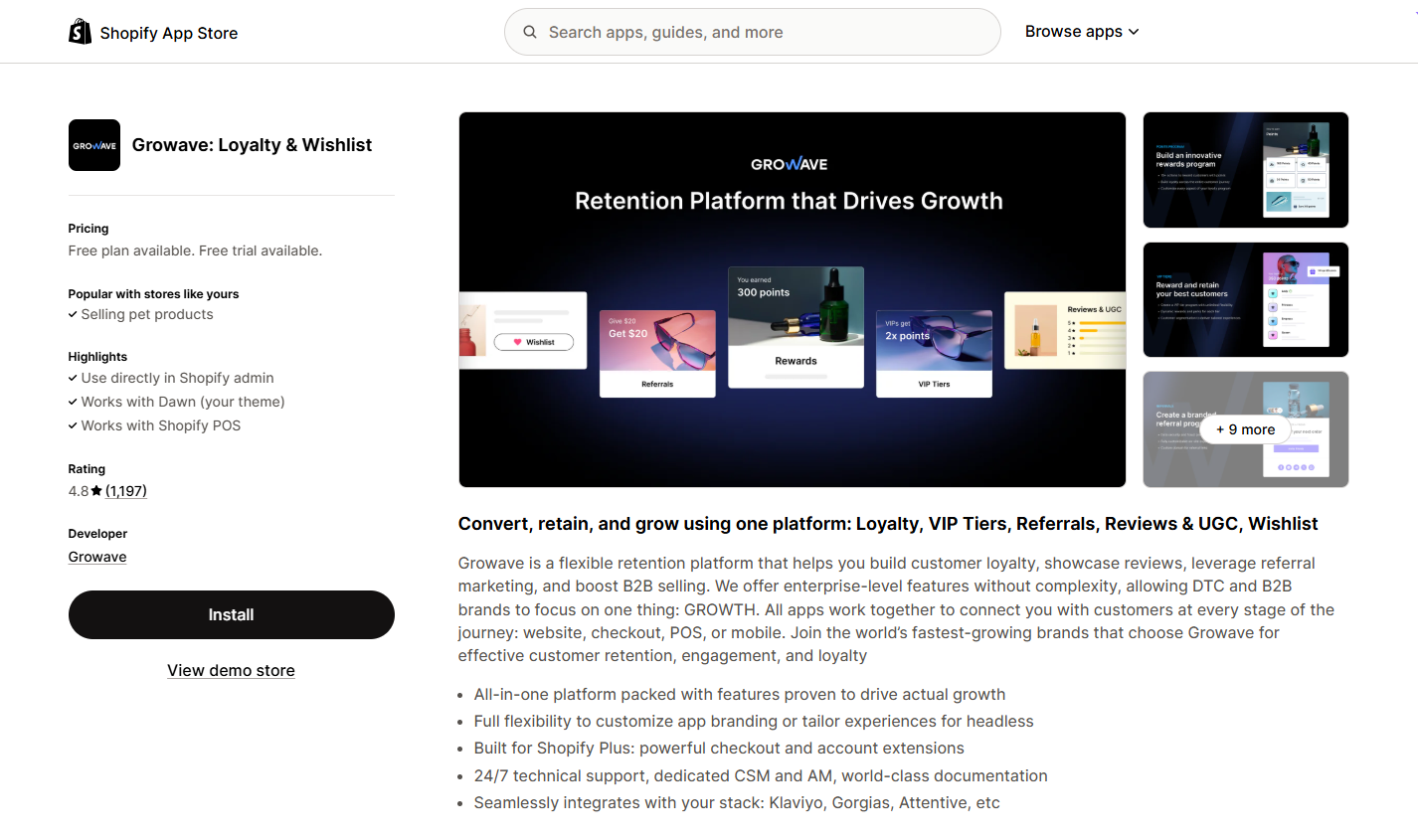
Task: Click the search magnifier icon
Action: tap(530, 32)
